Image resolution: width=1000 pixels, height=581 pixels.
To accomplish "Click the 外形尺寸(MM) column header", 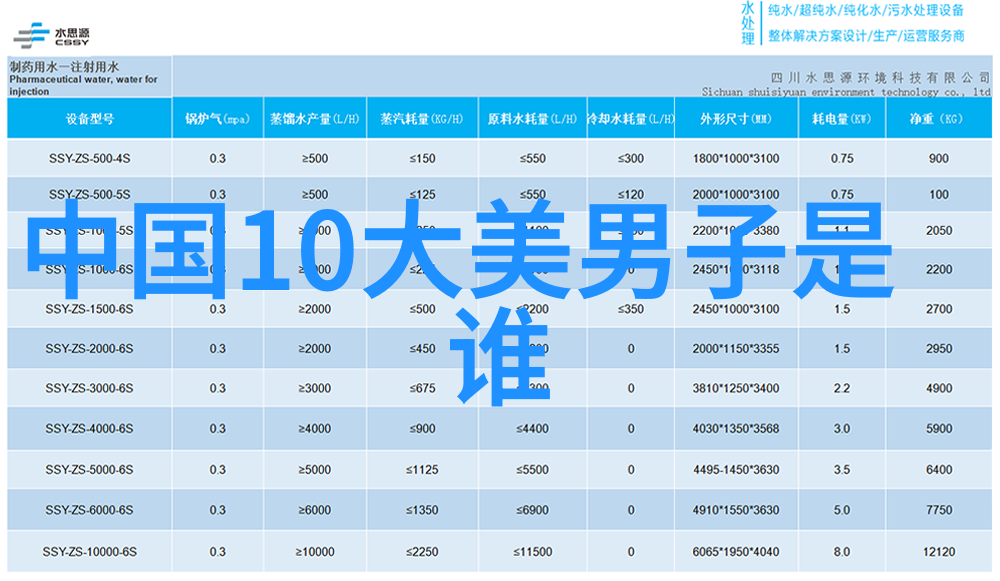I will [x=735, y=119].
